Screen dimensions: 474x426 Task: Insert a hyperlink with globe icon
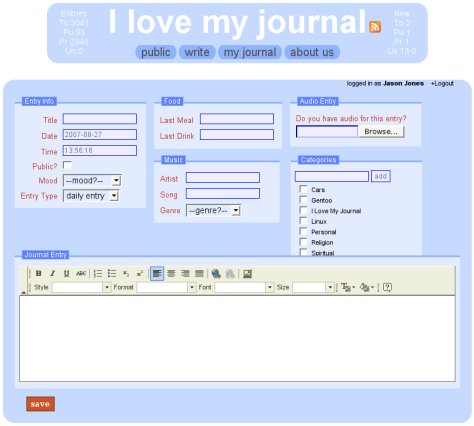216,274
